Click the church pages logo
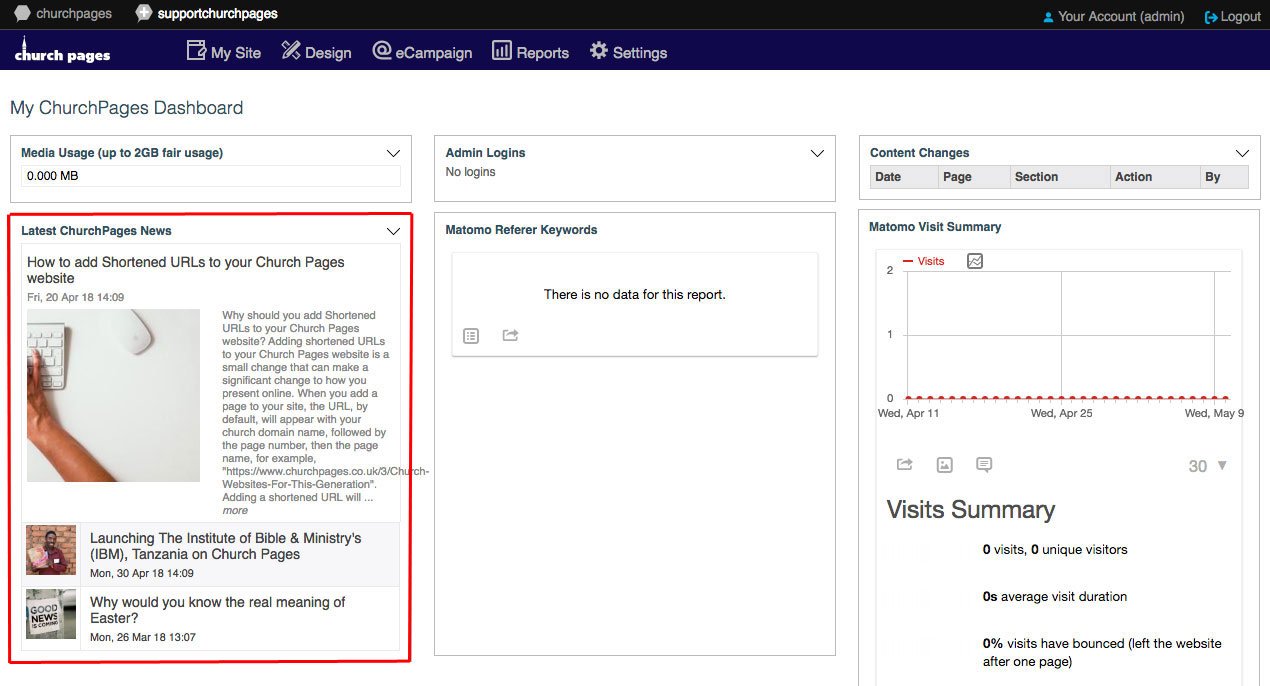This screenshot has width=1270, height=686. coord(62,51)
